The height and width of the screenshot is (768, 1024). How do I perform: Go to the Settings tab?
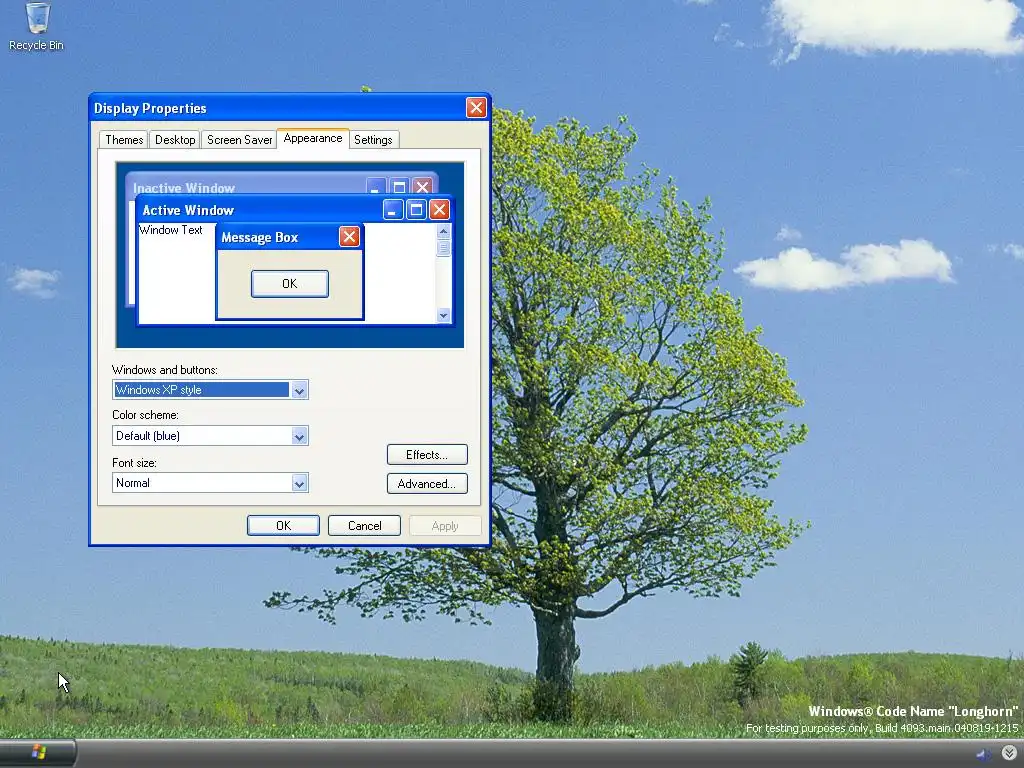click(373, 140)
